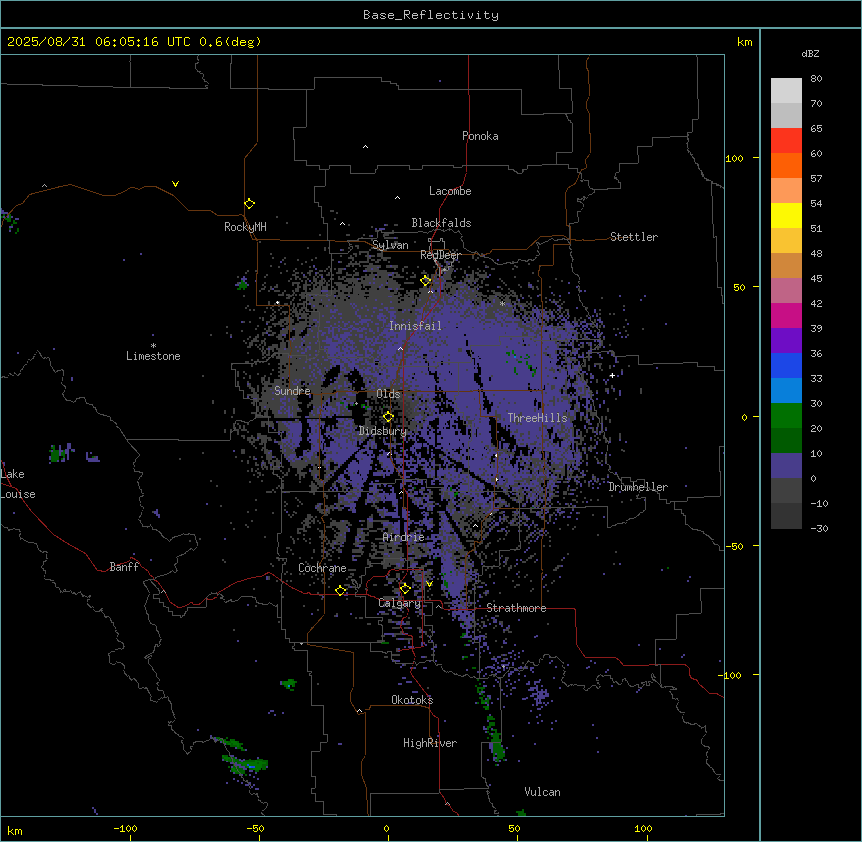The height and width of the screenshot is (842, 862).
Task: Click the 57 value in dBZ legend
Action: pos(816,178)
